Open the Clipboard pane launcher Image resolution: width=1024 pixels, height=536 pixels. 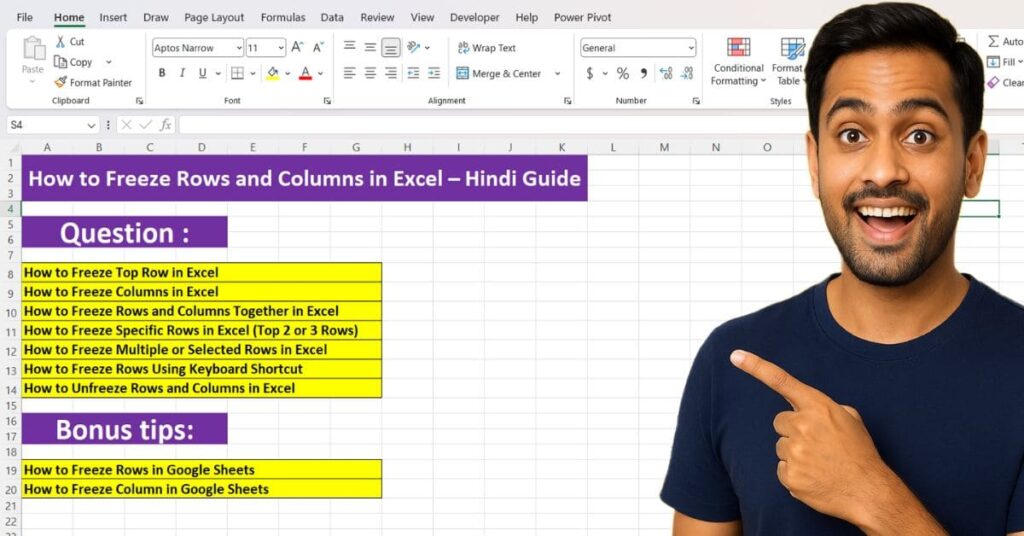pyautogui.click(x=139, y=101)
